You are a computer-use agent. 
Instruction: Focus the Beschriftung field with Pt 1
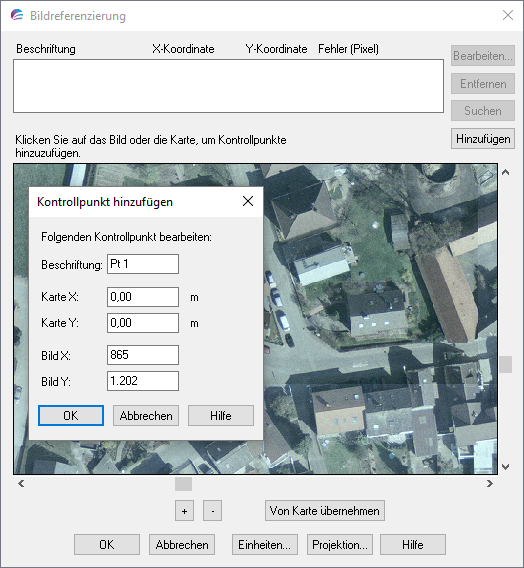pos(143,264)
